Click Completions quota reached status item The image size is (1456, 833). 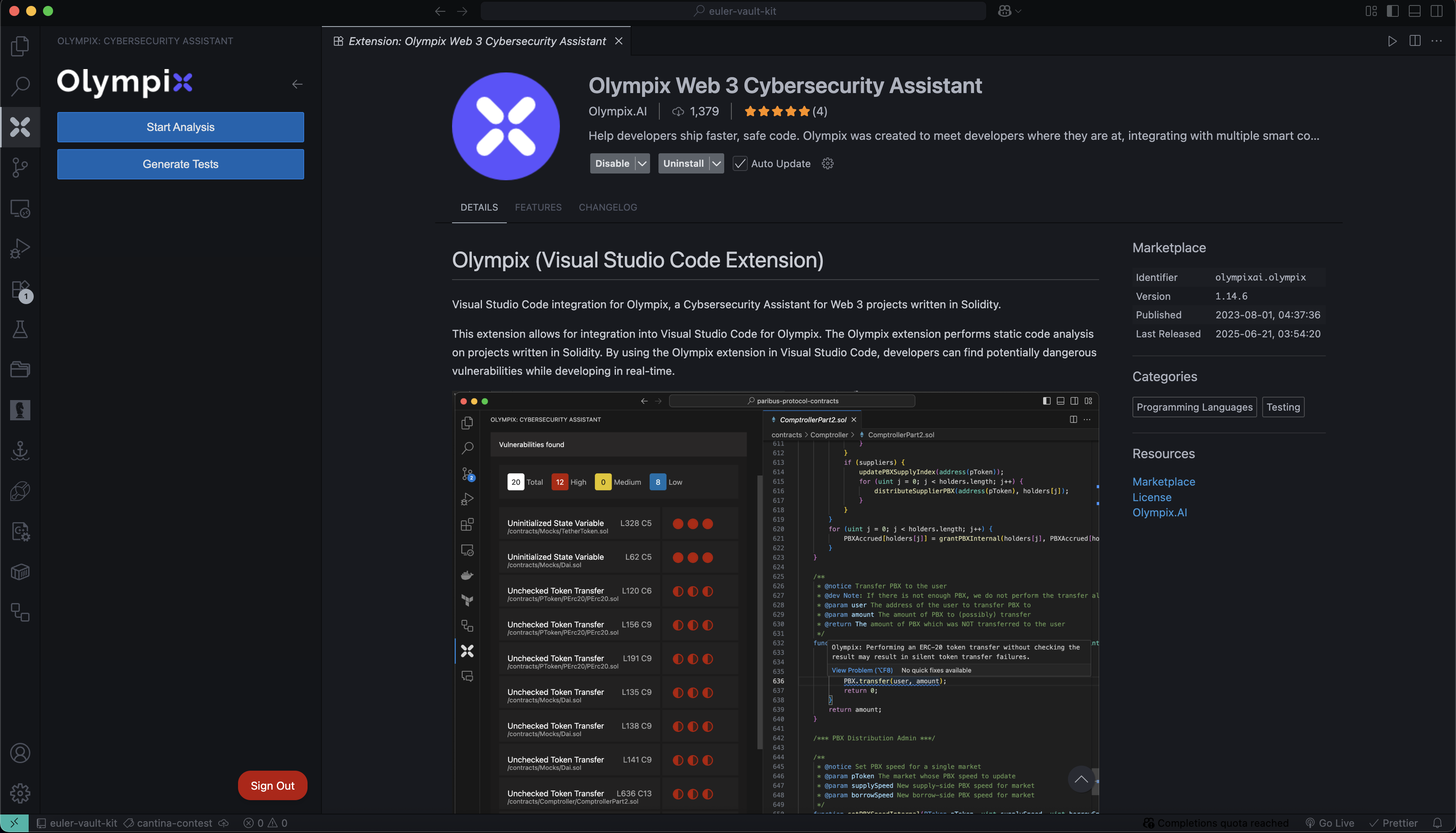tap(1215, 823)
